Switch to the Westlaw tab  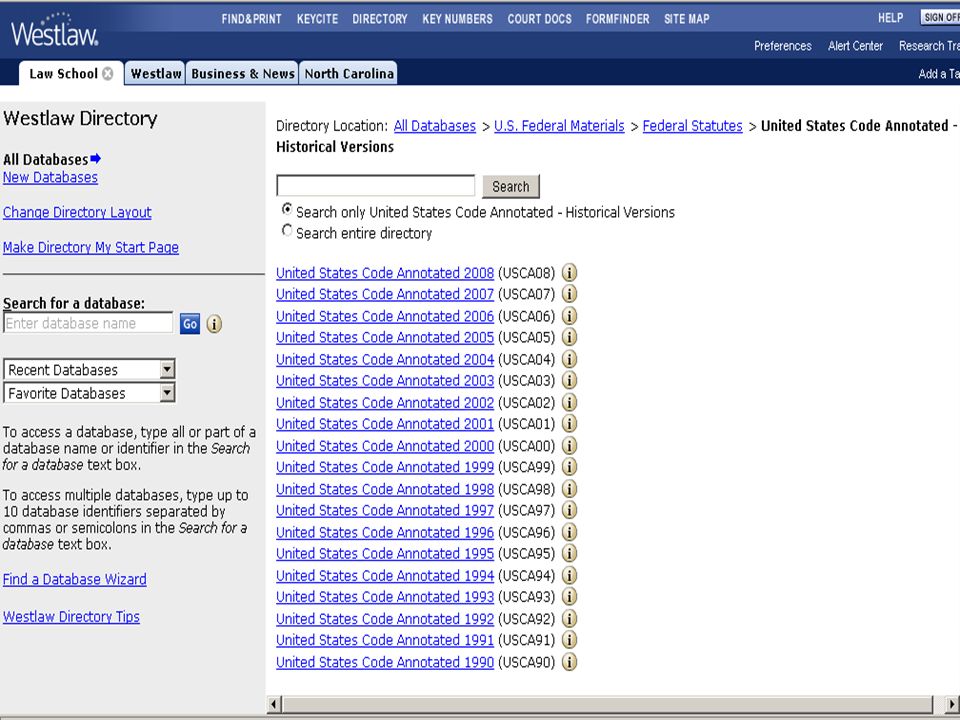(x=156, y=73)
